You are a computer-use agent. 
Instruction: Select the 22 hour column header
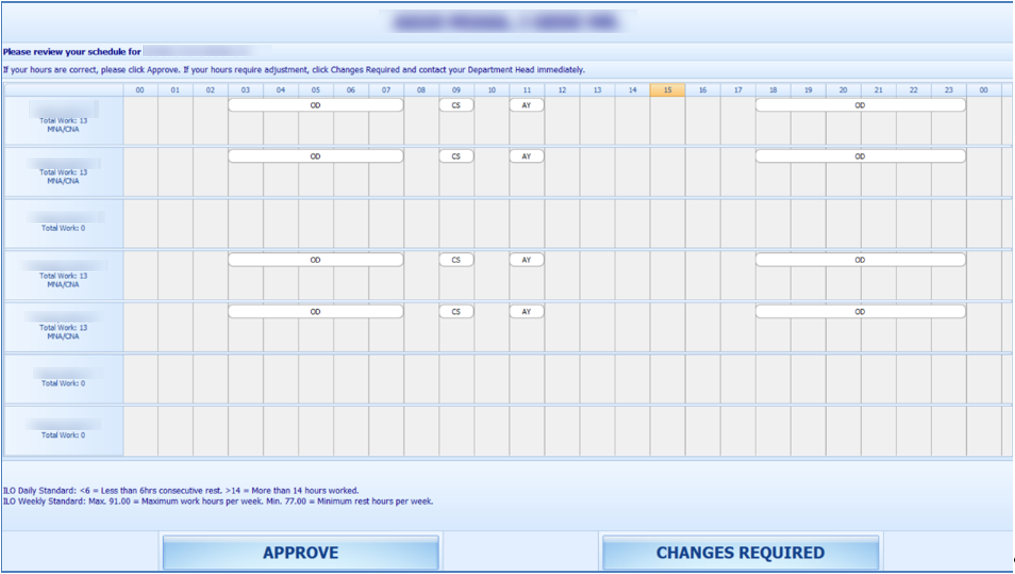[x=913, y=90]
